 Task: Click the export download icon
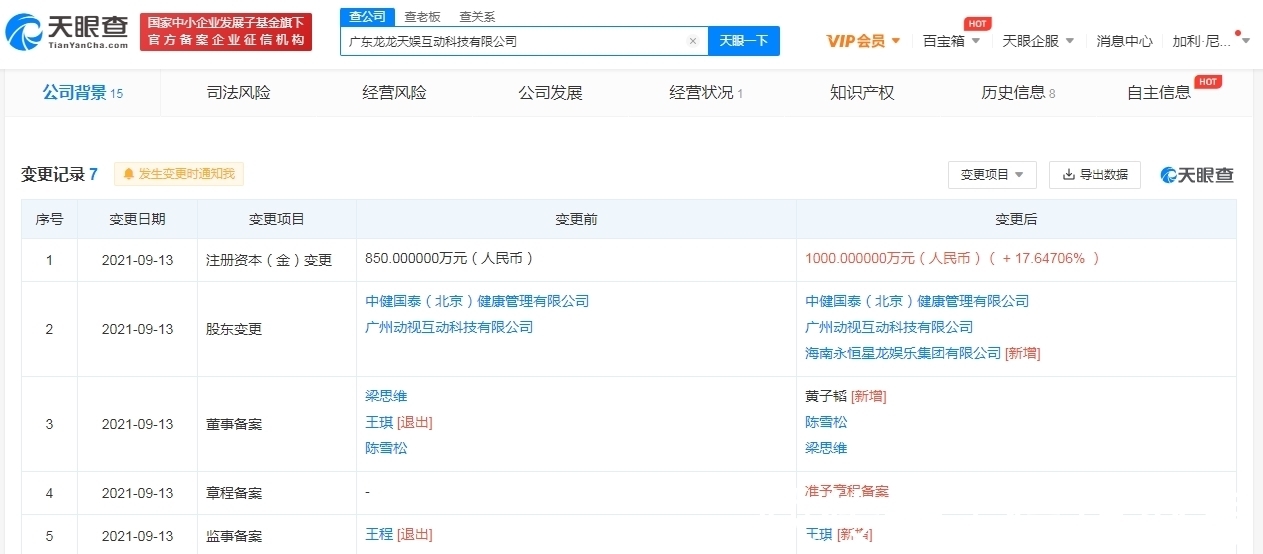1068,174
